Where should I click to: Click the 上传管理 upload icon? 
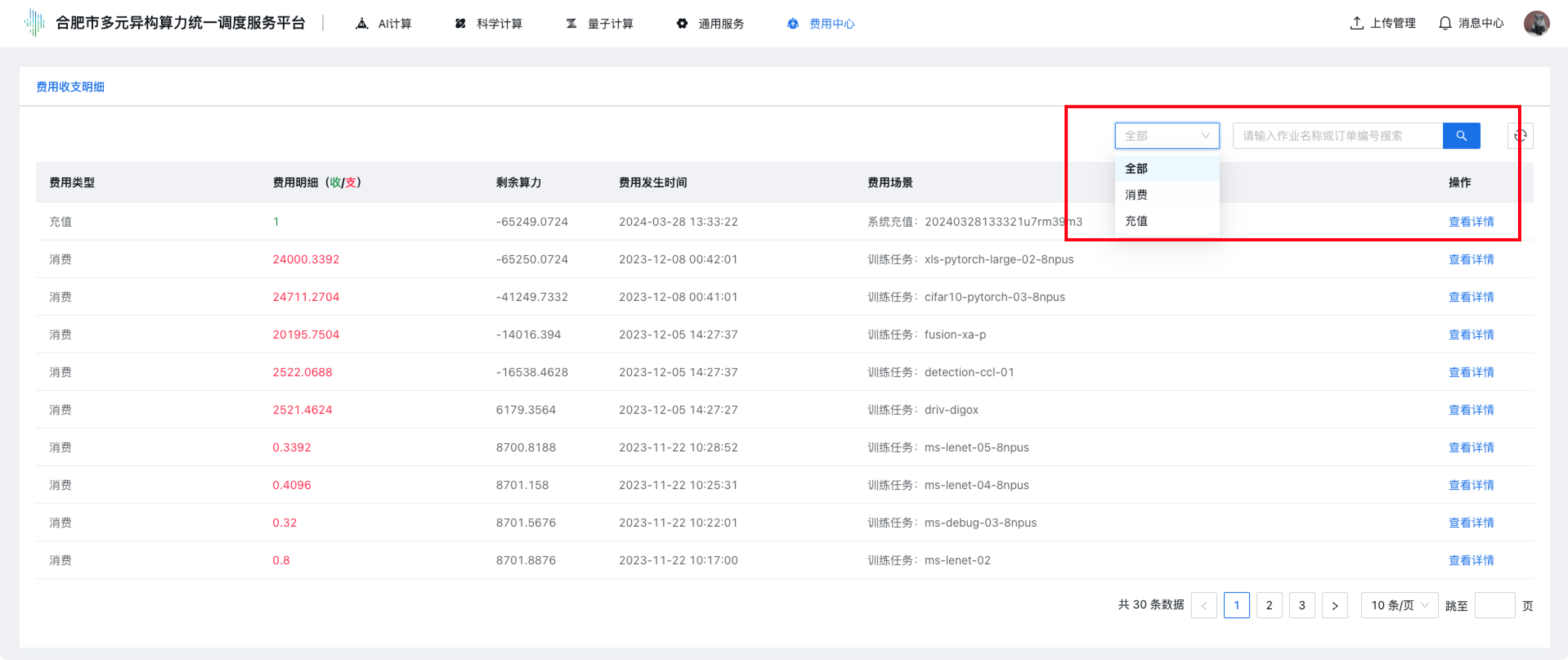(1356, 23)
